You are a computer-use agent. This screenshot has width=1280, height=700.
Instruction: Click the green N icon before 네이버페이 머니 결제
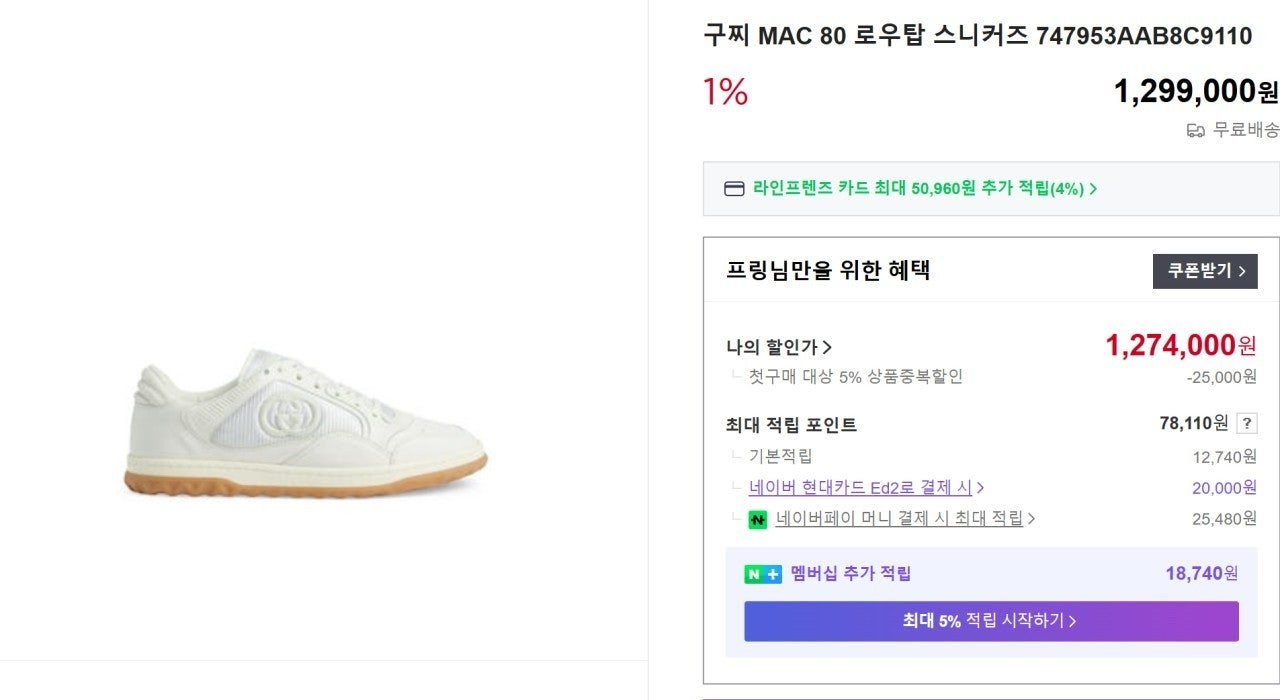756,518
